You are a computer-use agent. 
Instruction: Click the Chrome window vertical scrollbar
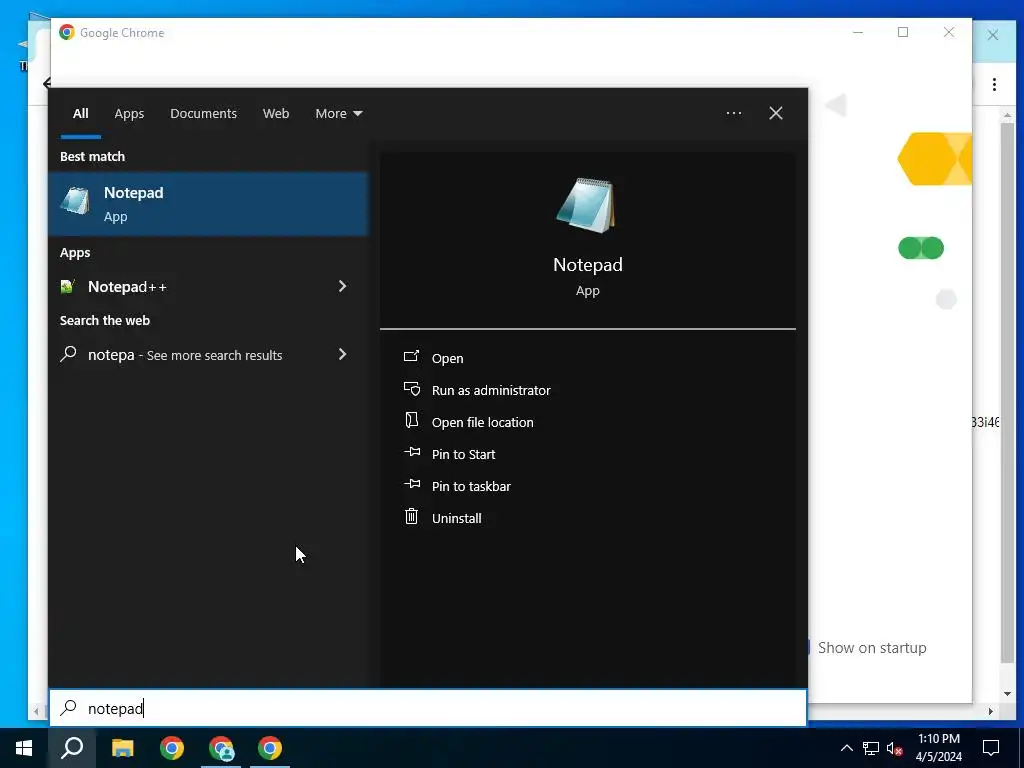1007,392
